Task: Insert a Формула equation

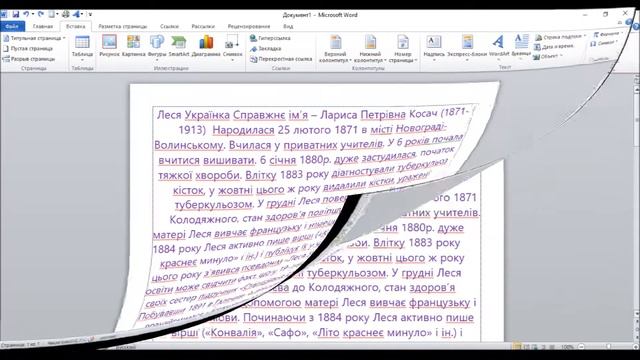Action: click(x=608, y=34)
